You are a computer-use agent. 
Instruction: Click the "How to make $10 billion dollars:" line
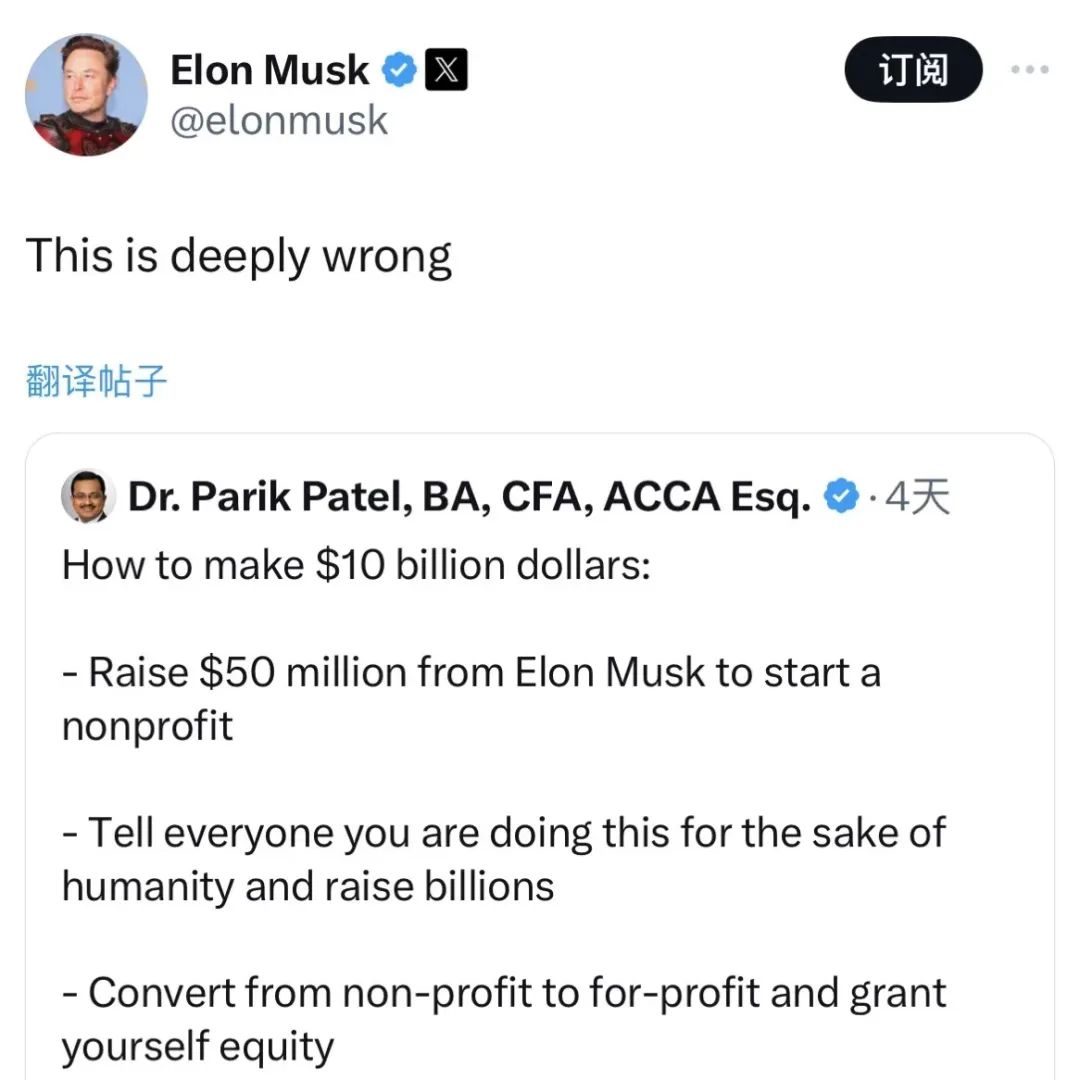click(356, 565)
